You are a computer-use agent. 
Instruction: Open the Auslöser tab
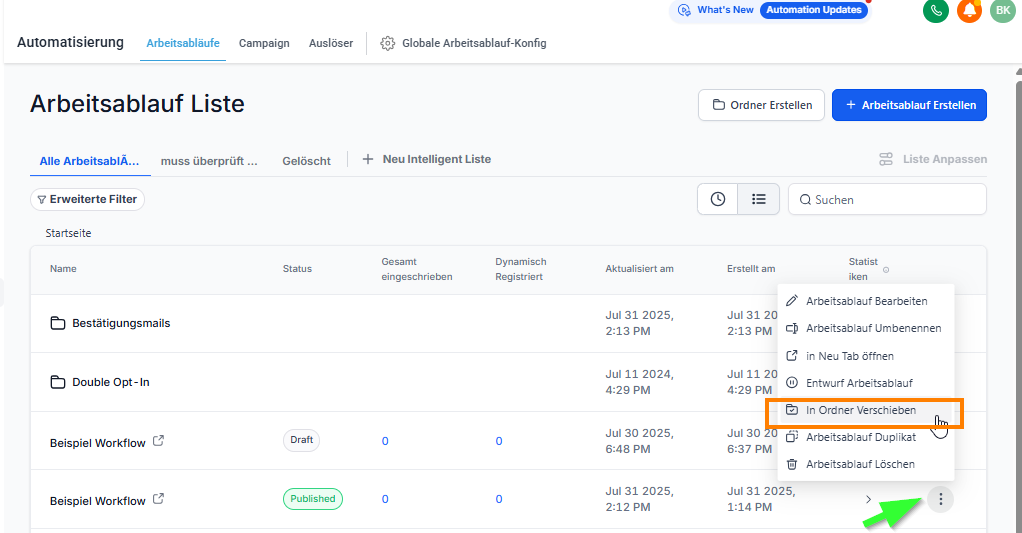[331, 44]
